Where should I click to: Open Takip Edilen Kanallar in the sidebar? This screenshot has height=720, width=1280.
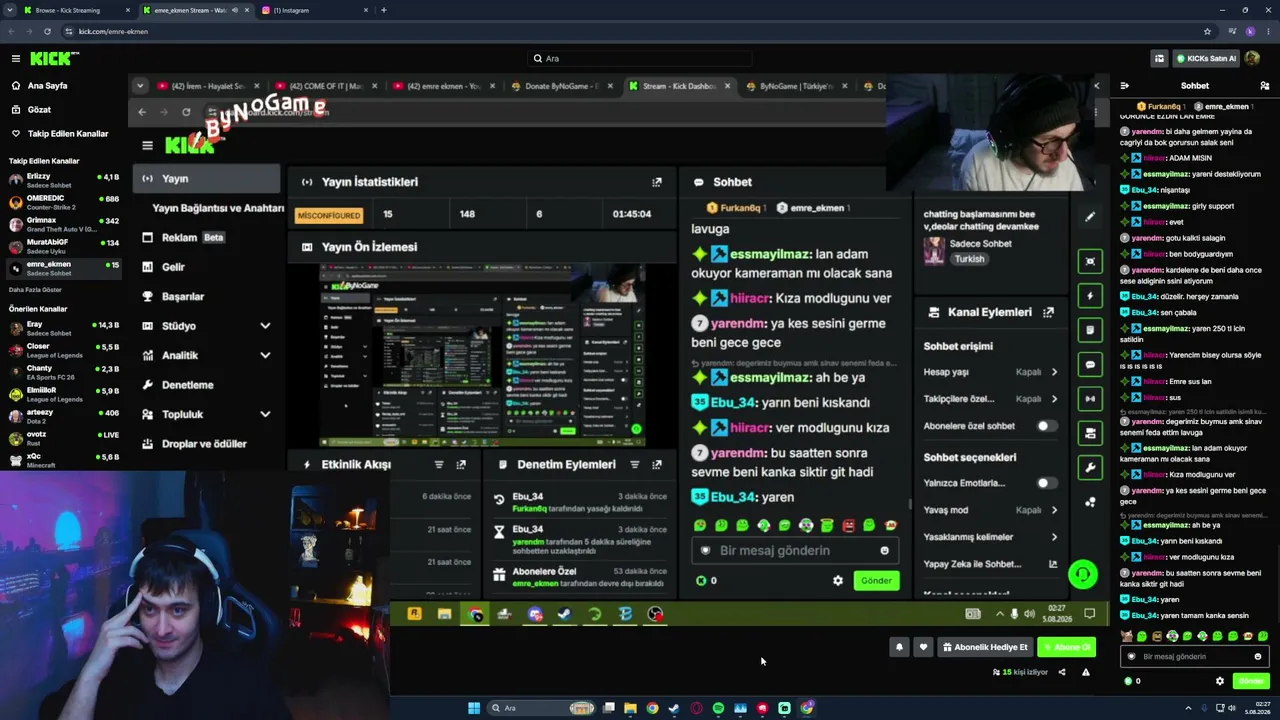click(x=60, y=133)
